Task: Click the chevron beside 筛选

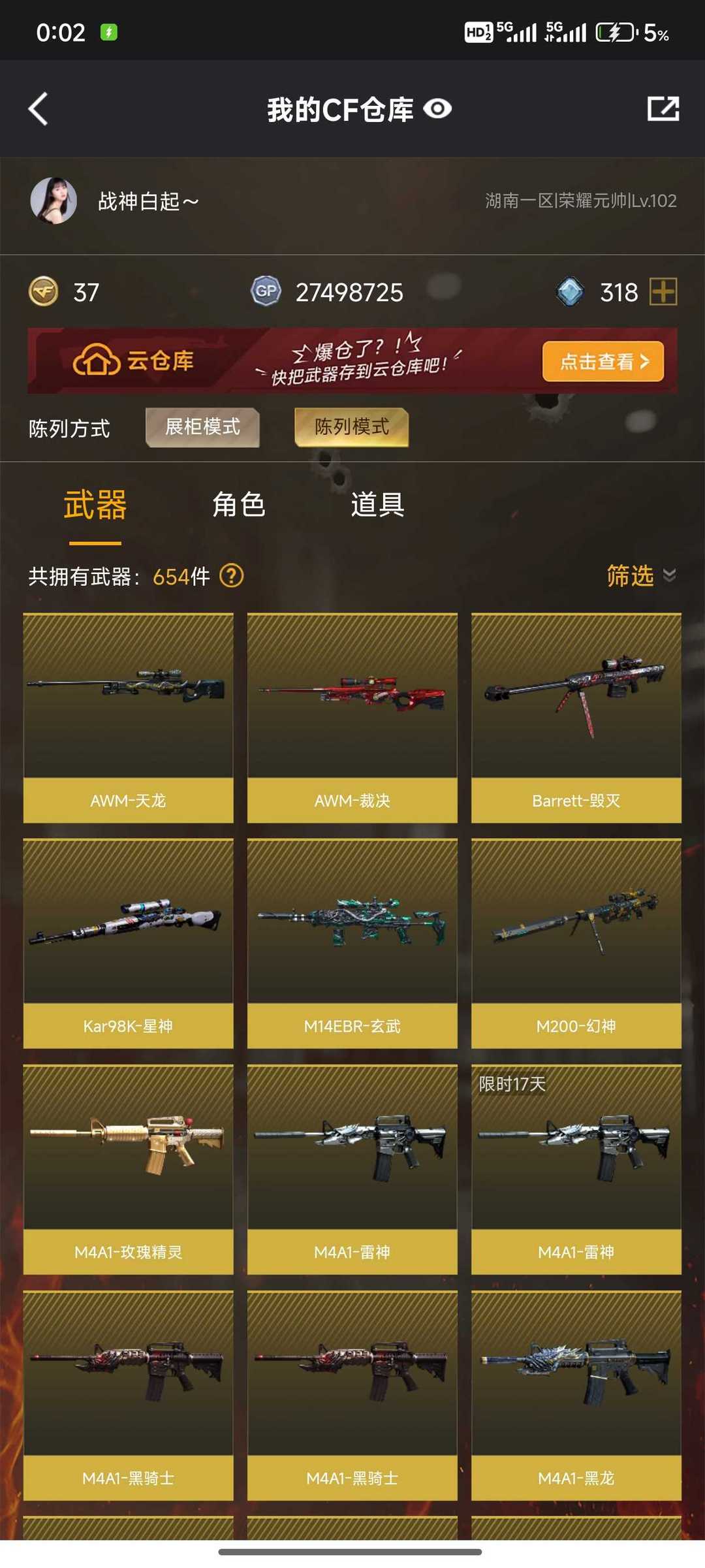Action: [669, 575]
